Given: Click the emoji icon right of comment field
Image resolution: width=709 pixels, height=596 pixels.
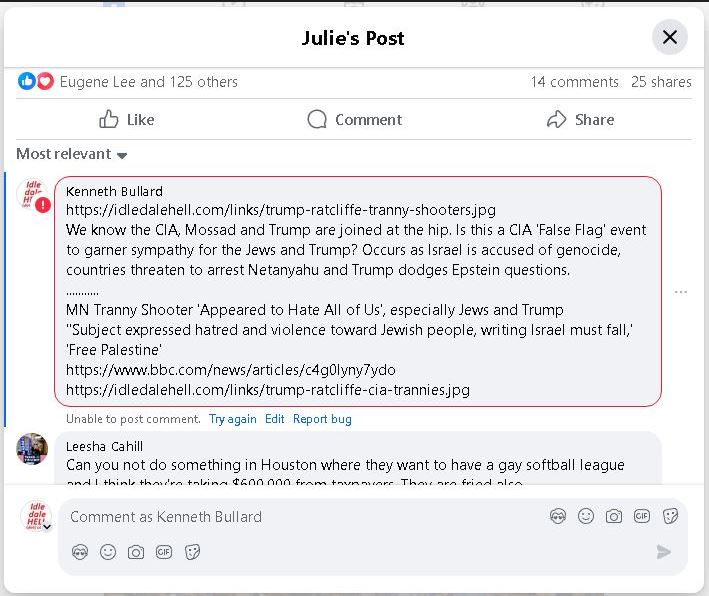Looking at the screenshot, I should coord(586,516).
